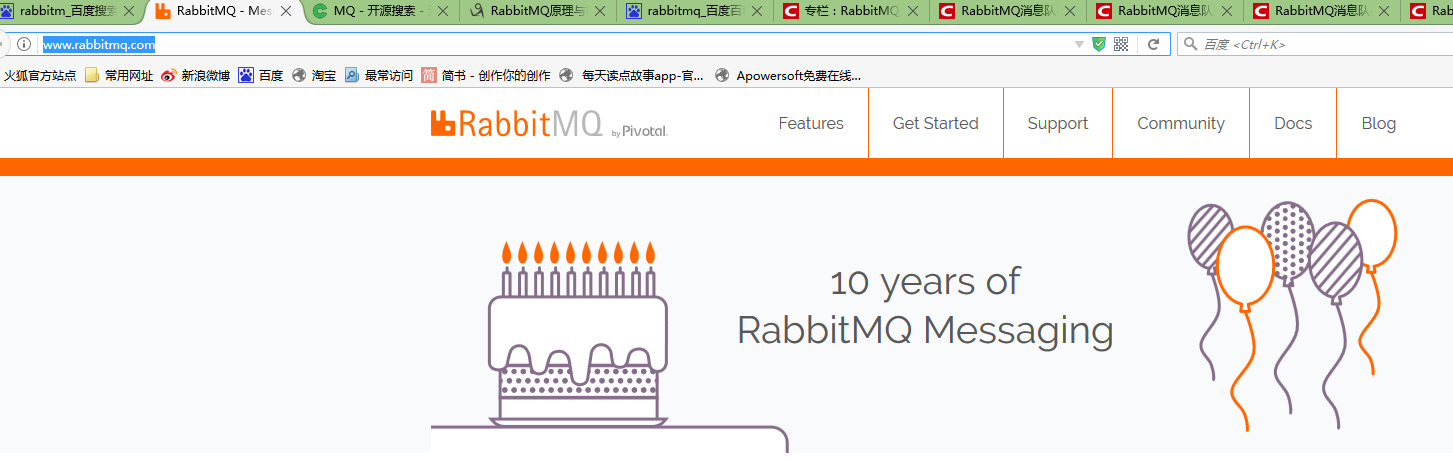This screenshot has width=1453, height=461.
Task: Open the 百度 bookmark
Action: point(261,75)
